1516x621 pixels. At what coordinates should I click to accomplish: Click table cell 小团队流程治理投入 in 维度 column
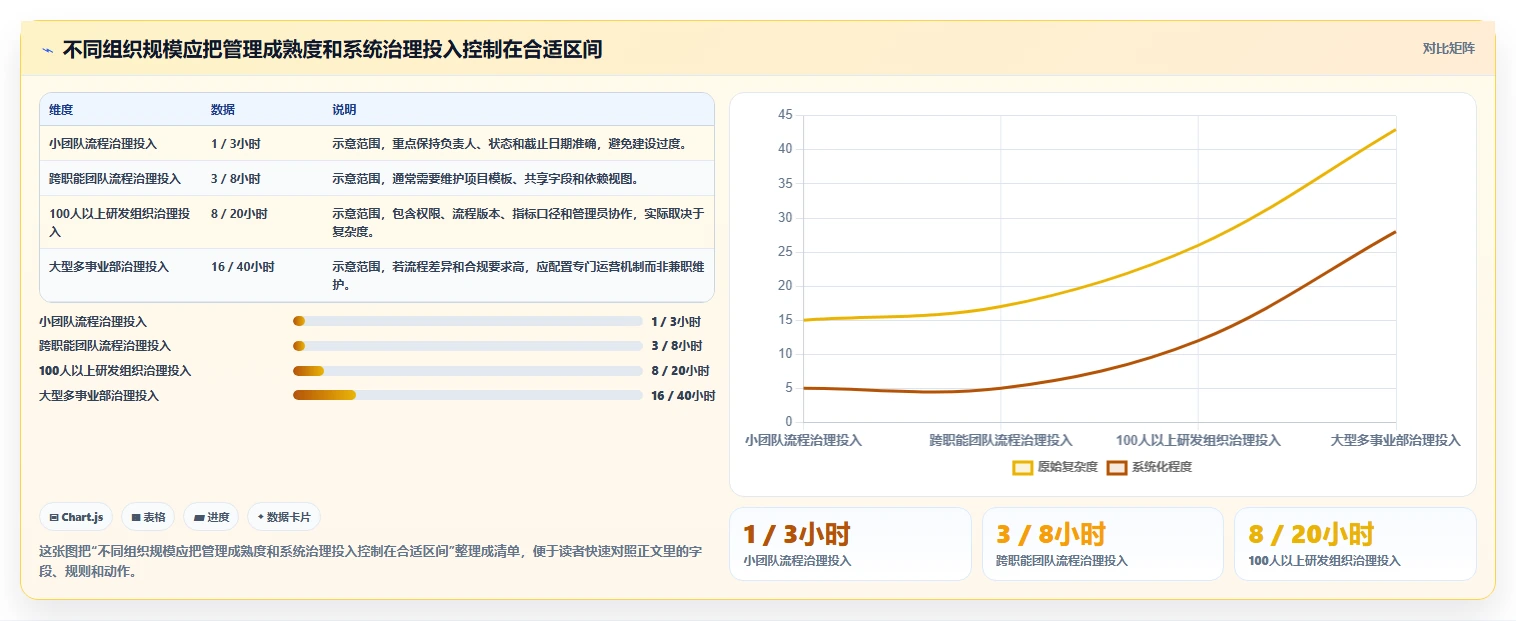pos(103,144)
